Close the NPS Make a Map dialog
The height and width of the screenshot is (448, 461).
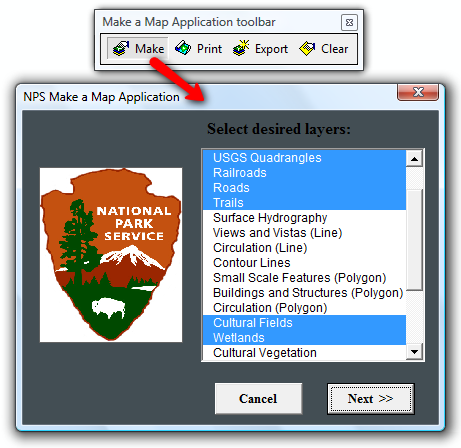tap(418, 92)
